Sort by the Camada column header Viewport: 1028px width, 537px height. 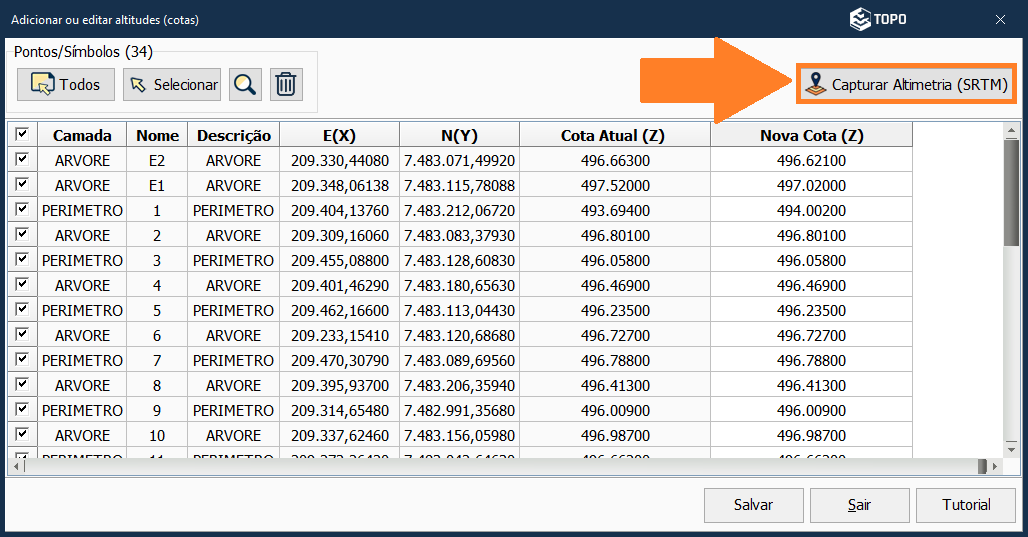pyautogui.click(x=82, y=135)
